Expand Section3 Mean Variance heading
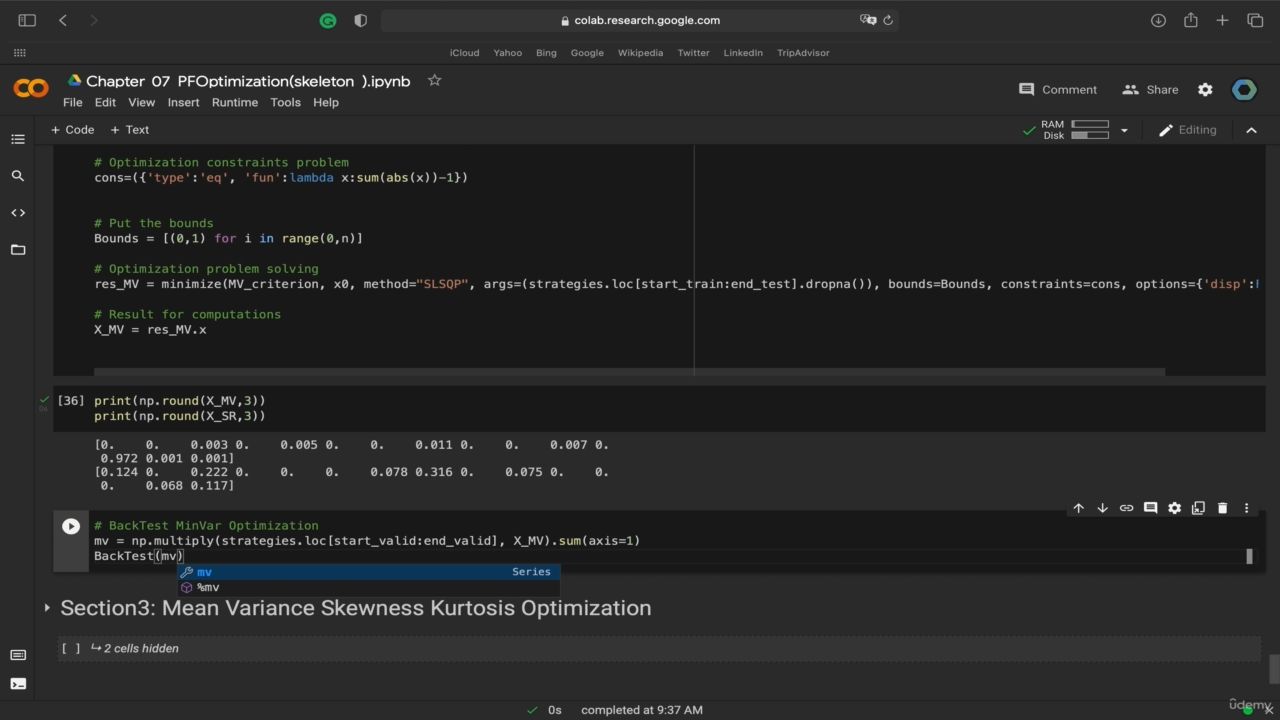1280x720 pixels. pyautogui.click(x=47, y=608)
